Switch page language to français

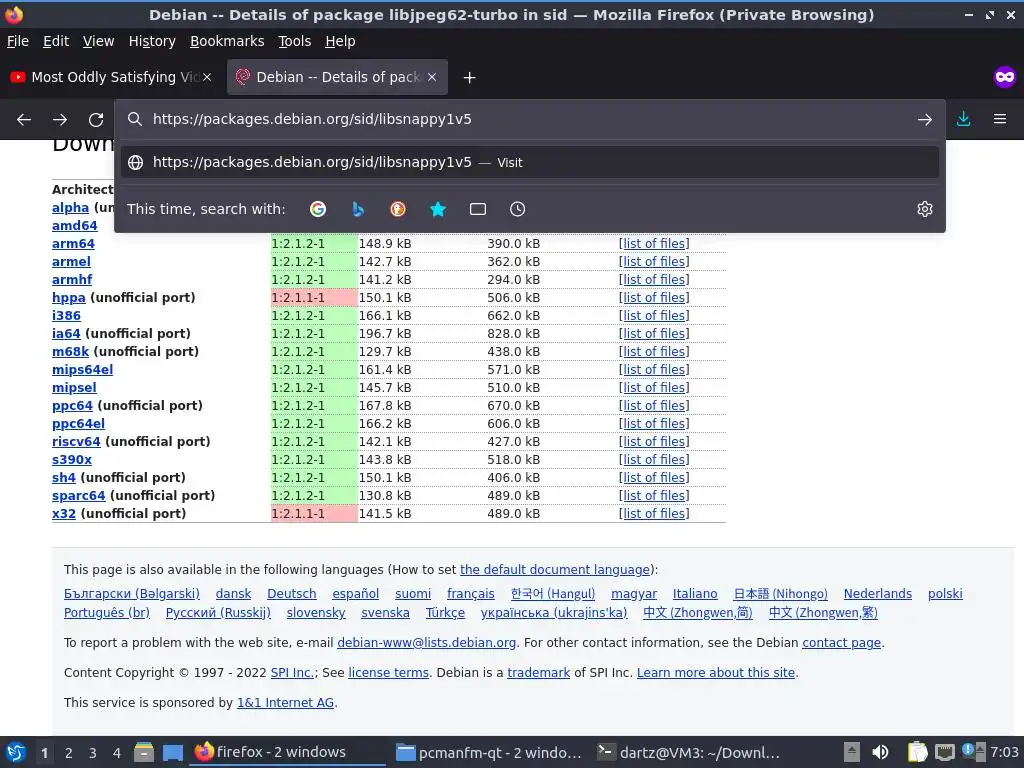tap(471, 594)
